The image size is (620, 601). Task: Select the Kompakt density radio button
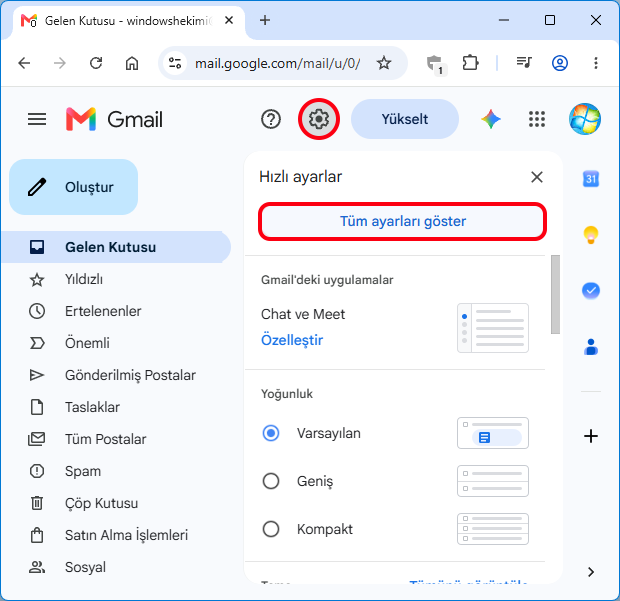click(271, 529)
